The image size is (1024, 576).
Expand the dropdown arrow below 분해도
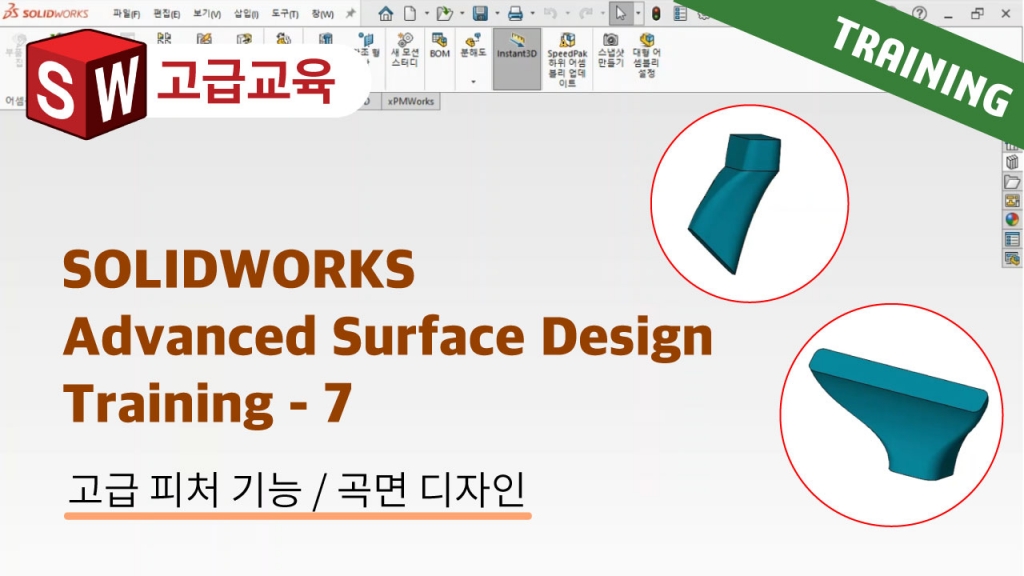tap(473, 82)
